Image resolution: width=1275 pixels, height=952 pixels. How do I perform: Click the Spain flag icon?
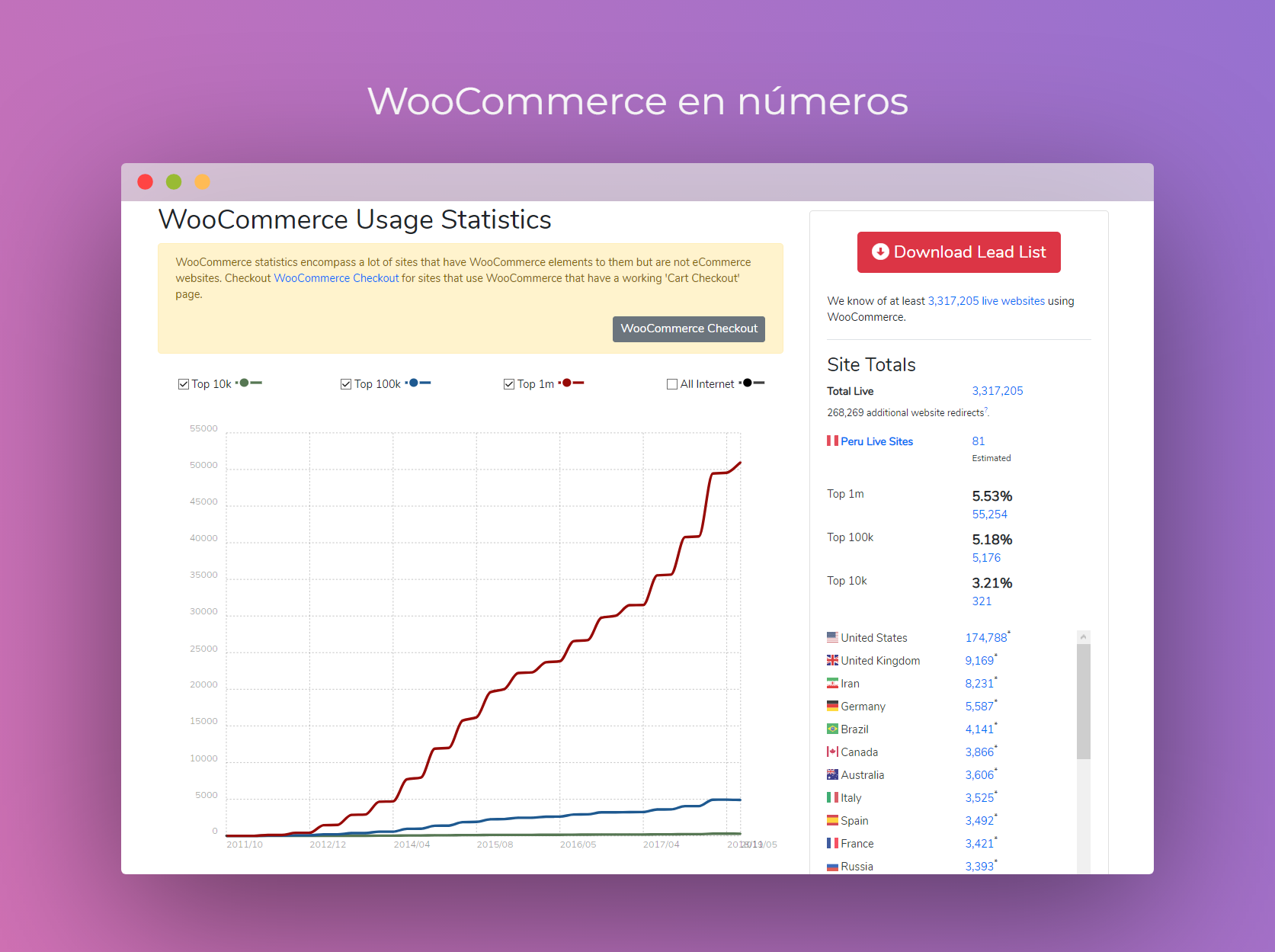point(832,820)
